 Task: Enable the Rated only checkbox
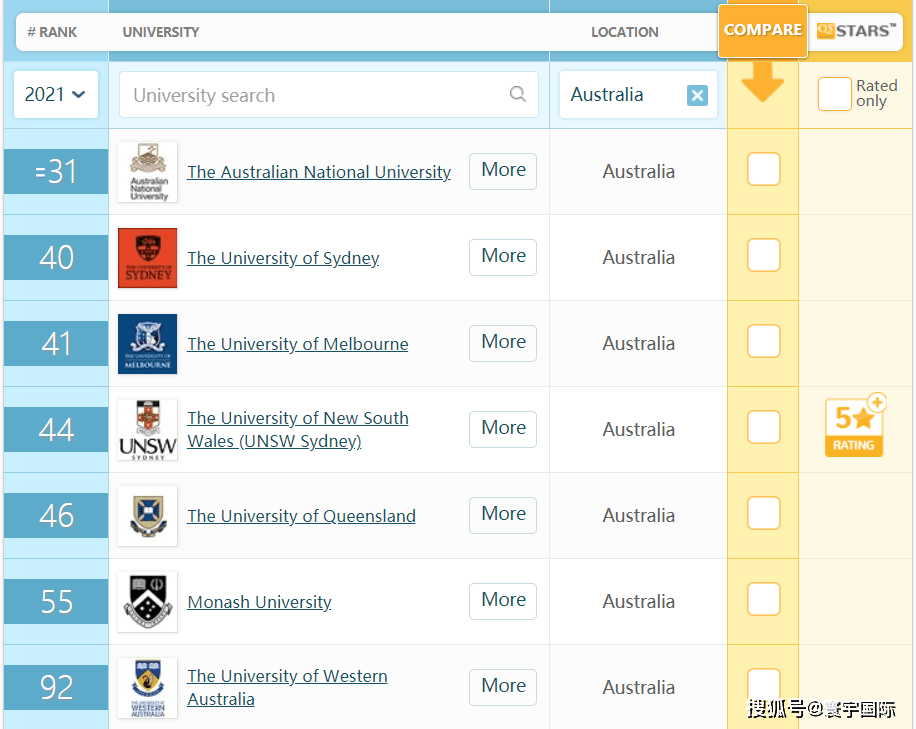coord(834,94)
